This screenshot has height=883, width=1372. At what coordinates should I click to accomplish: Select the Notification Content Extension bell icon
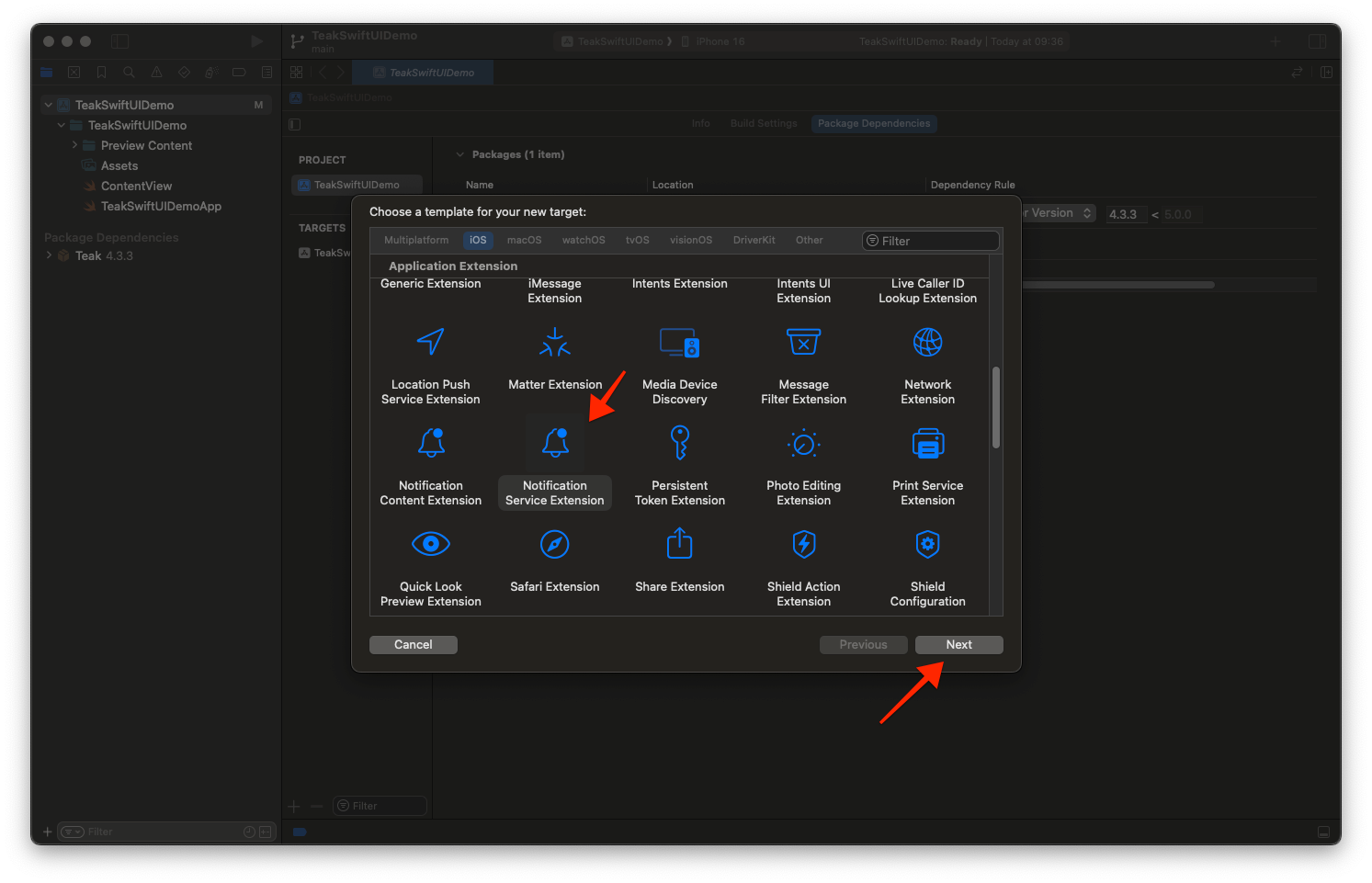pos(431,443)
